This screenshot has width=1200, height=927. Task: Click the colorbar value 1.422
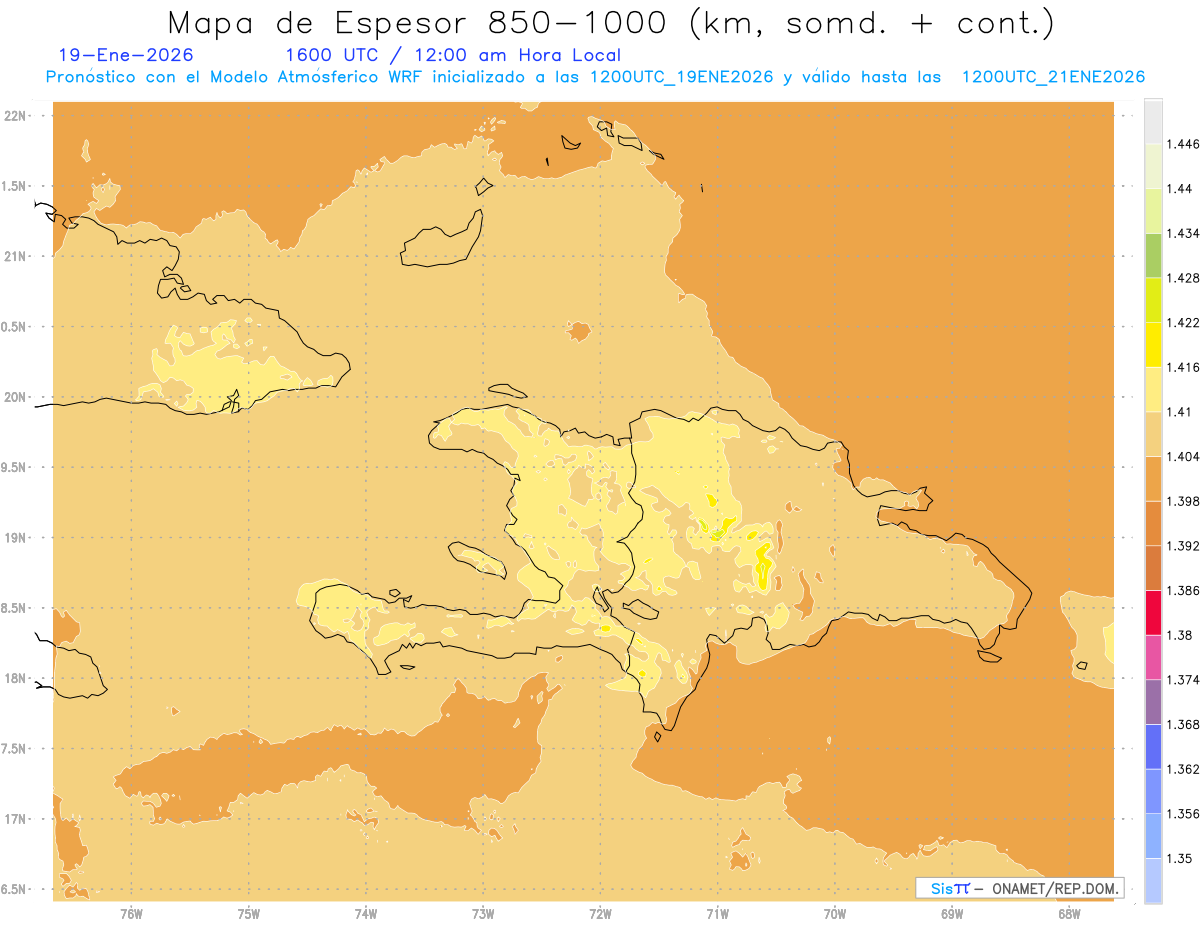tap(1184, 322)
